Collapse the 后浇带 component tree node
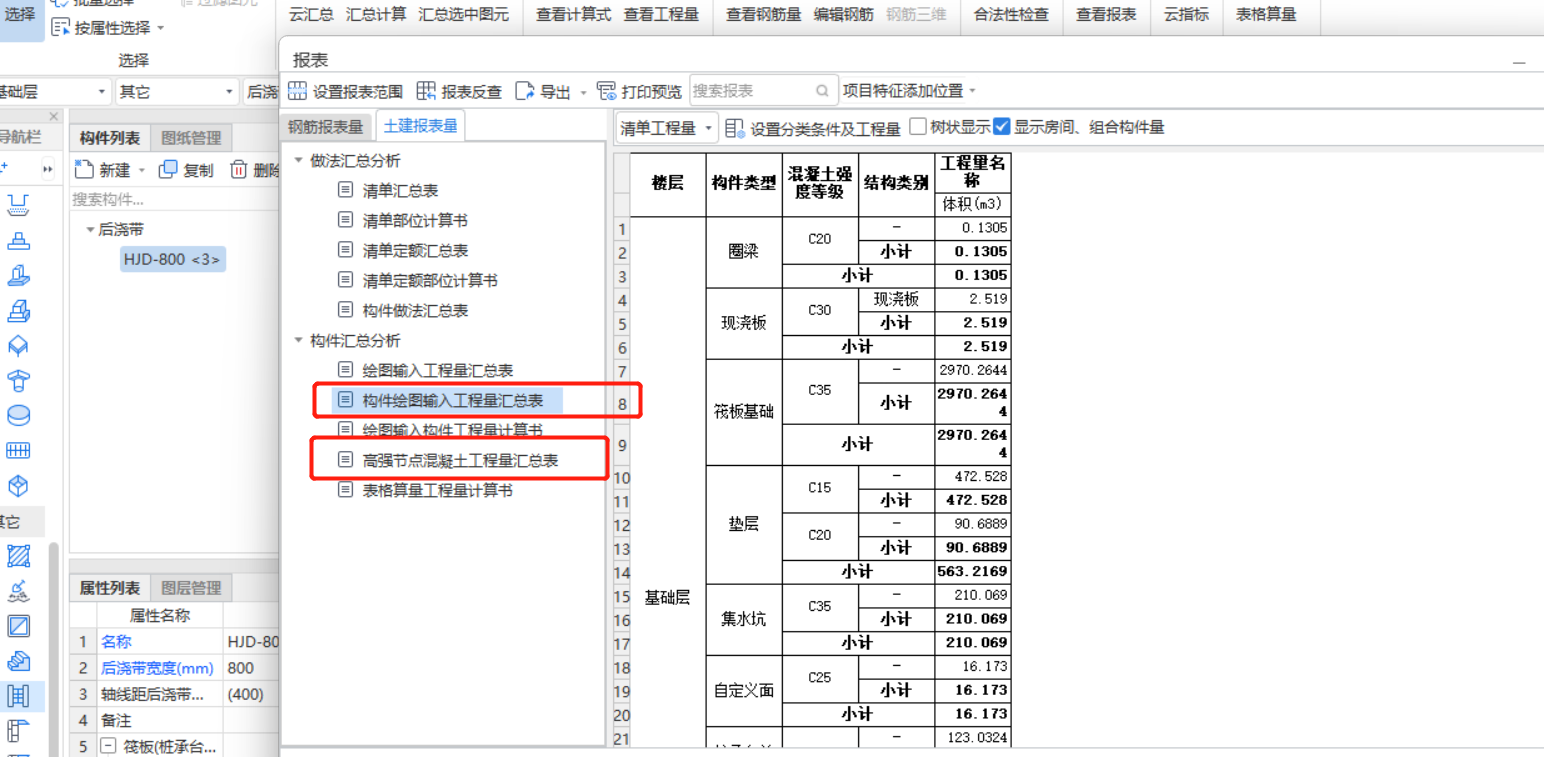 (90, 230)
